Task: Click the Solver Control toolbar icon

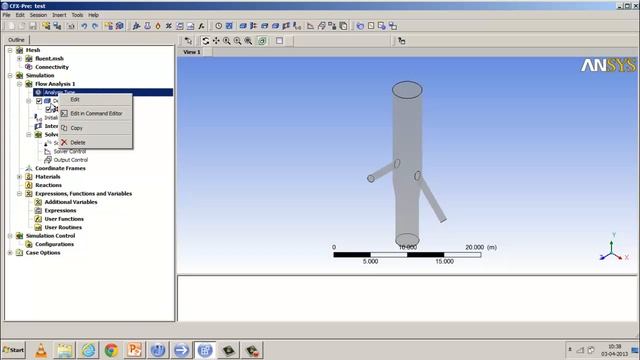Action: 311,26
